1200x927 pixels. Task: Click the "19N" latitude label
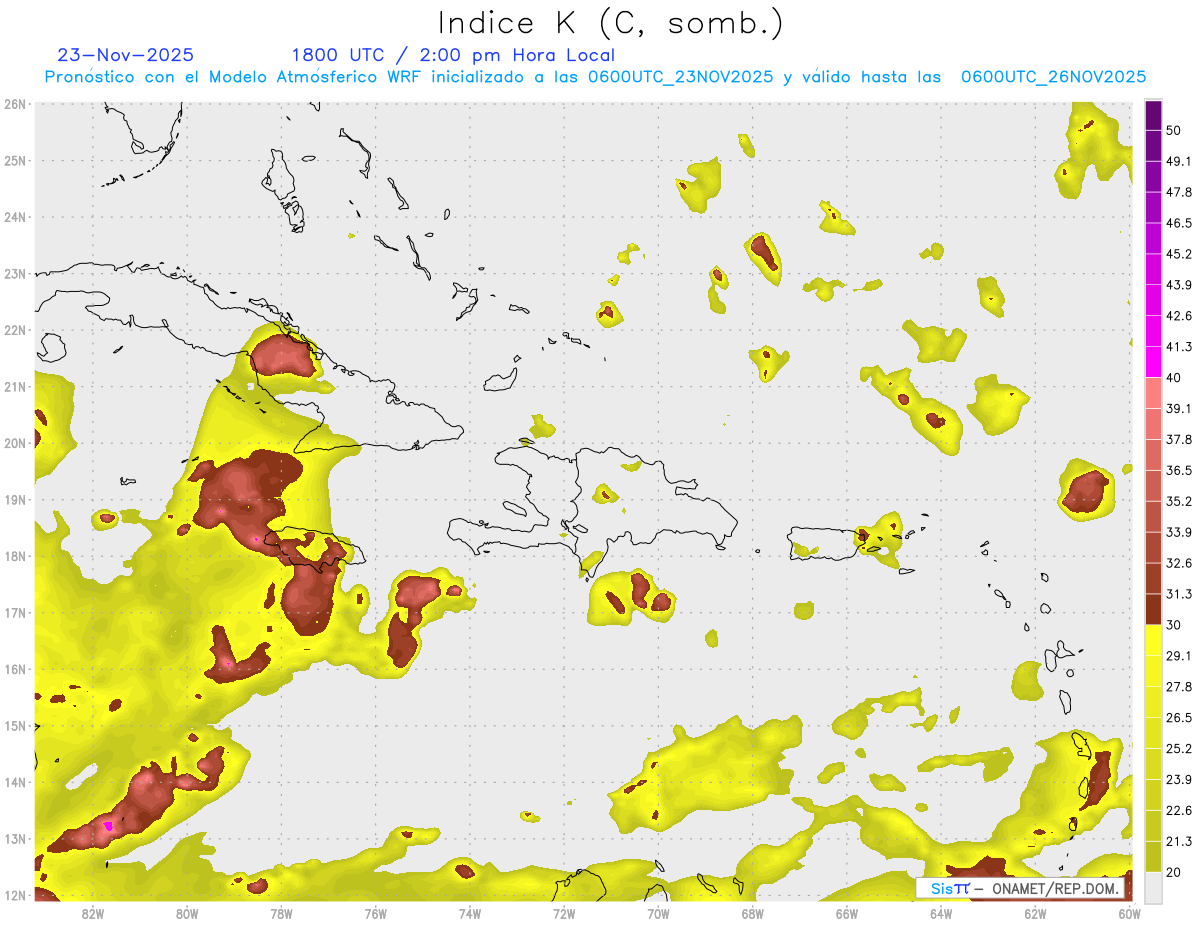(x=15, y=500)
